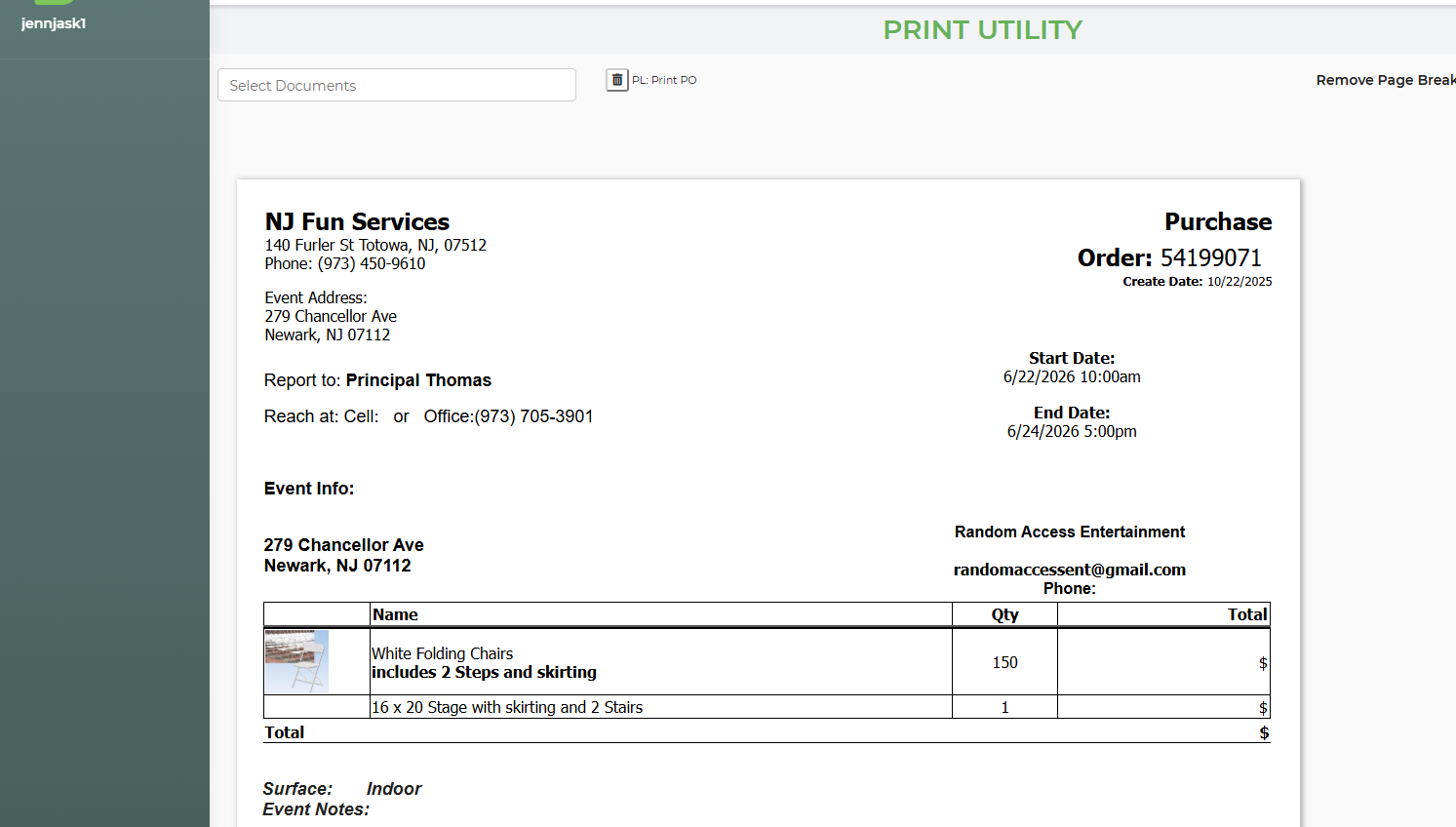Click the Principal Thomas contact name
The image size is (1456, 827).
click(418, 380)
